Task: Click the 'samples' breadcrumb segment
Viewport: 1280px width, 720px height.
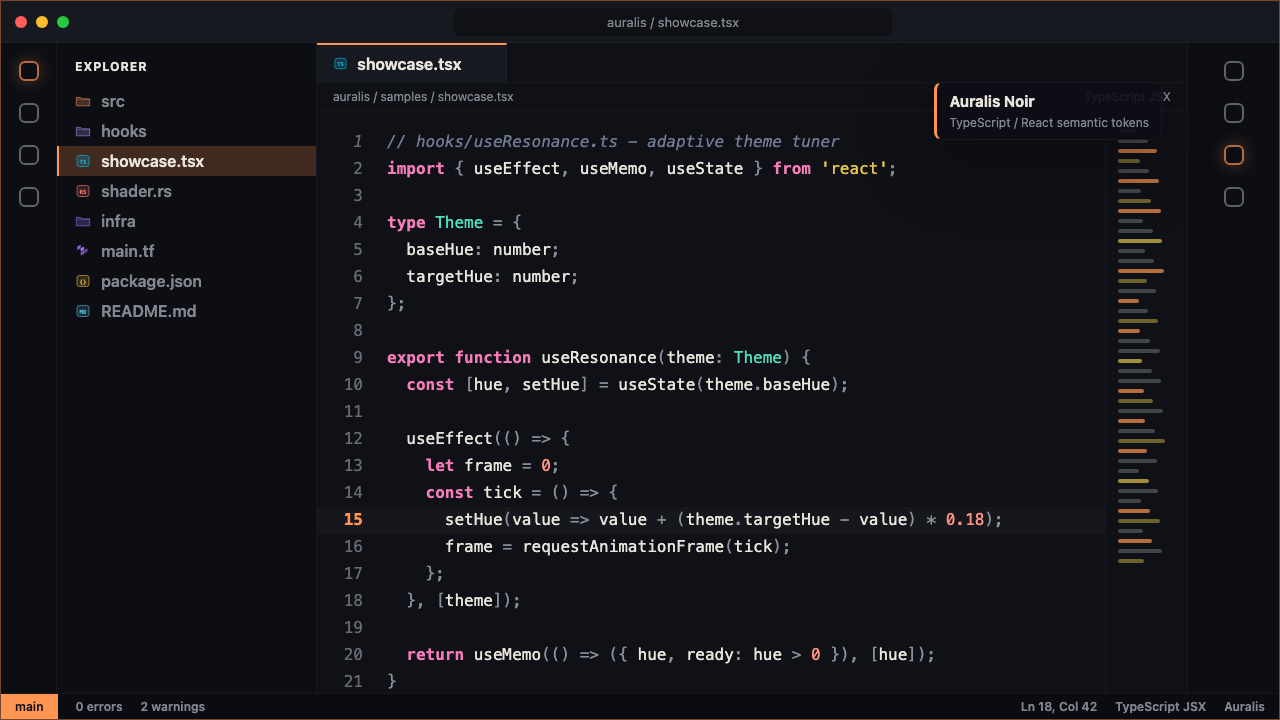Action: [x=404, y=97]
